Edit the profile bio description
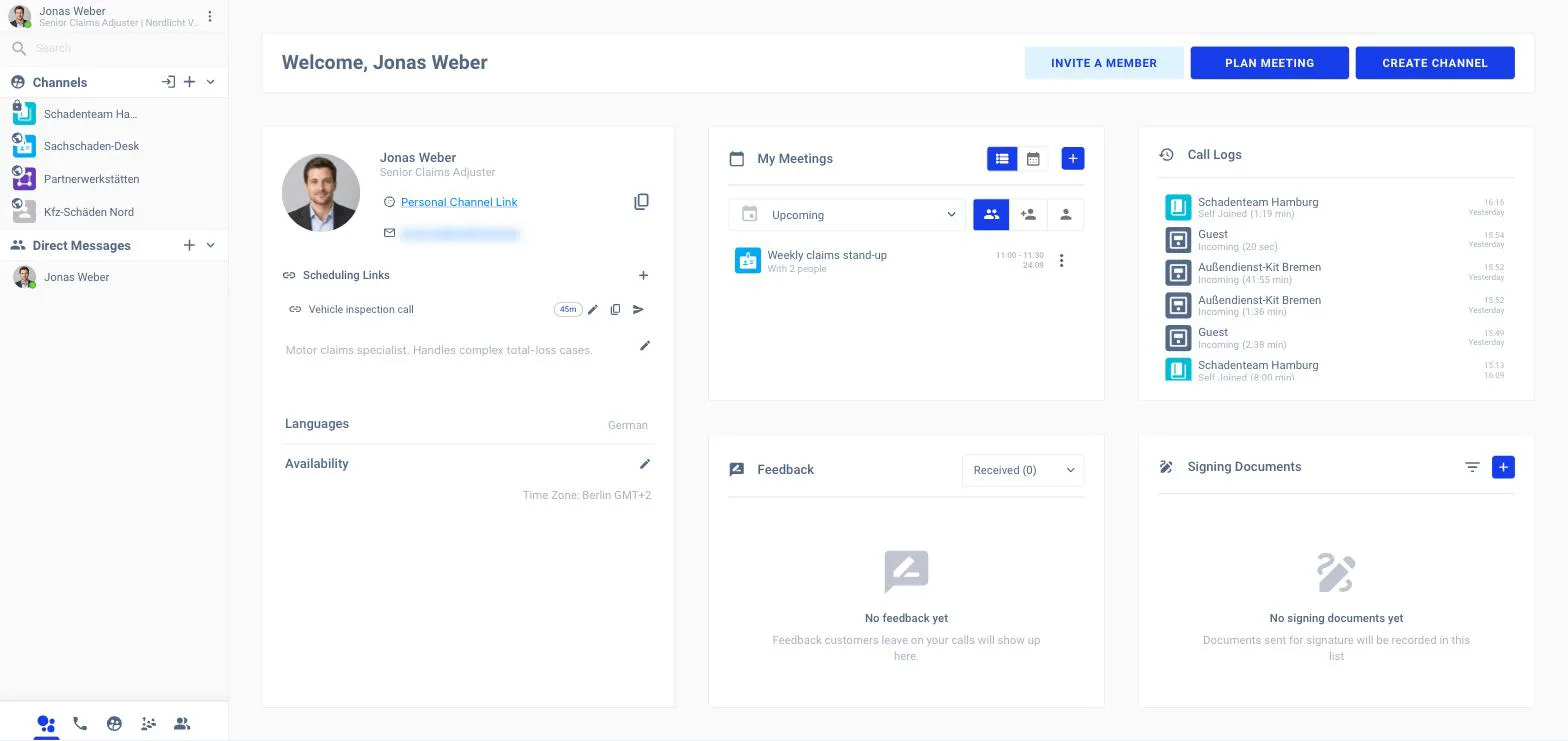This screenshot has width=1568, height=741. pyautogui.click(x=645, y=346)
